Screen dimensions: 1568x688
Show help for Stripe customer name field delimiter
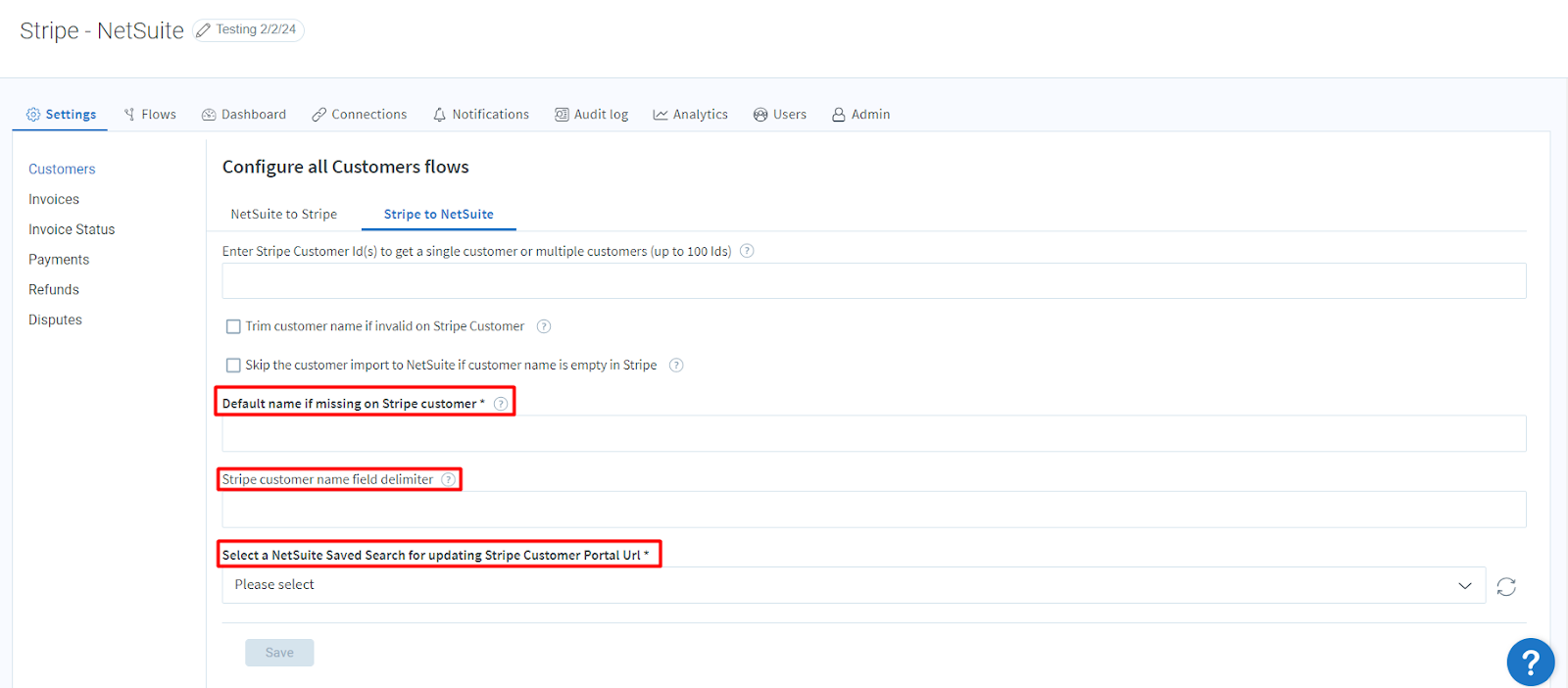point(448,479)
